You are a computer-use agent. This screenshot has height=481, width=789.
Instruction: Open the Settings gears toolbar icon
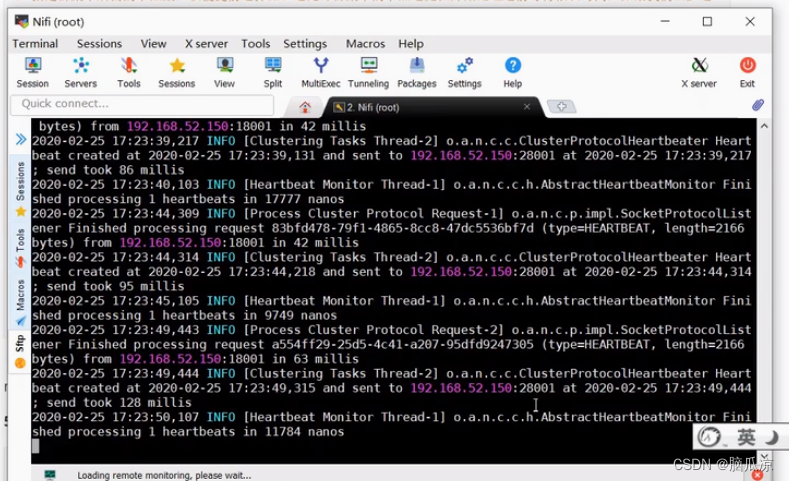pyautogui.click(x=464, y=72)
